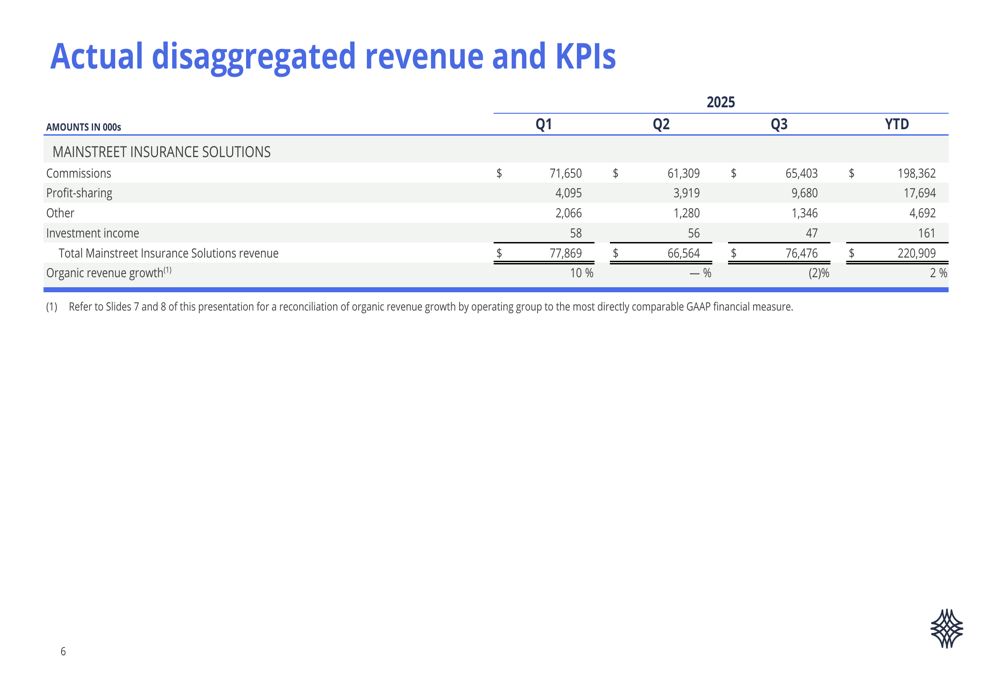1000x685 pixels.
Task: Click the slide title about disaggregated revenue
Action: (x=332, y=57)
